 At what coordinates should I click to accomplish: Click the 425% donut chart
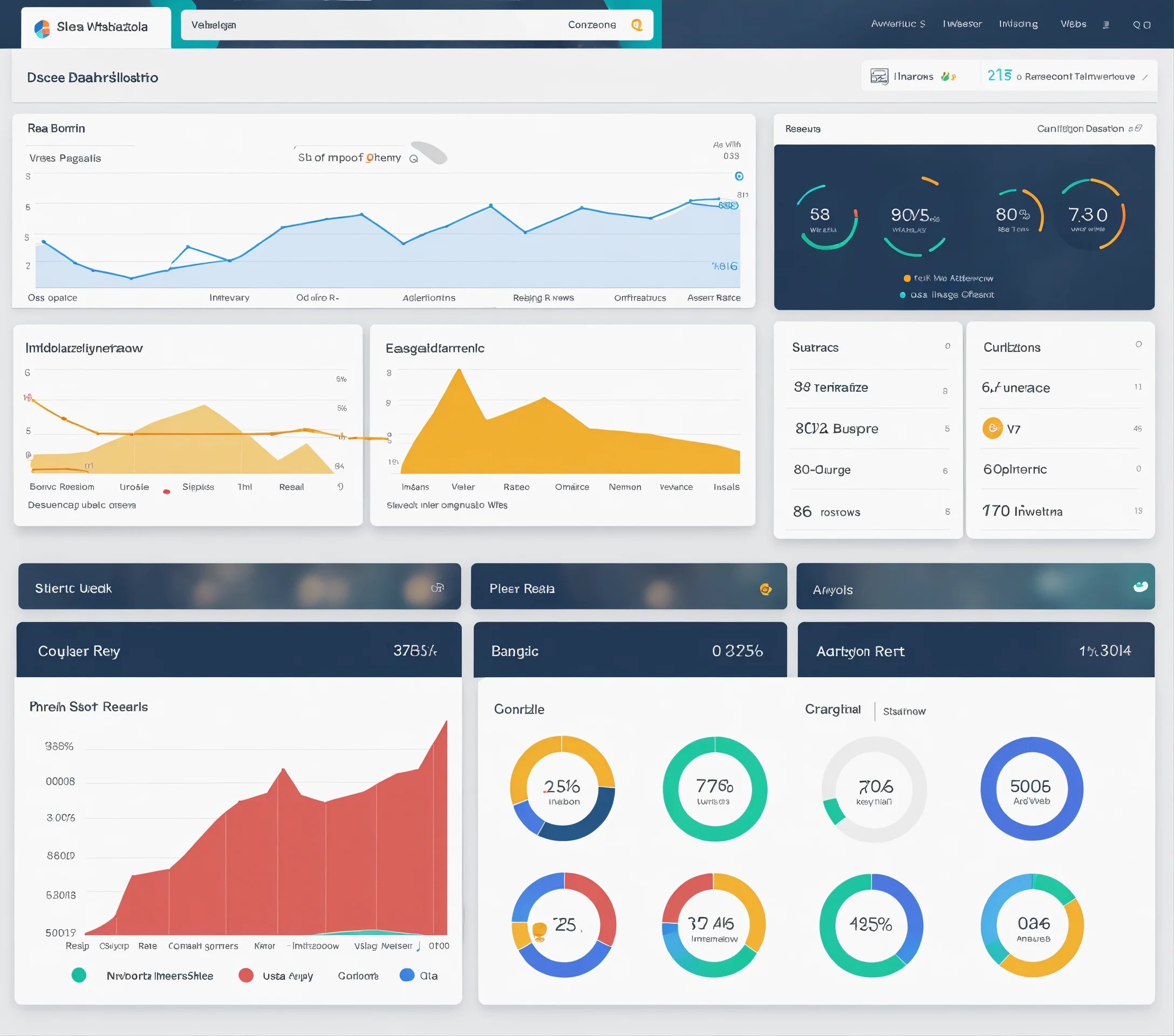pyautogui.click(x=871, y=925)
